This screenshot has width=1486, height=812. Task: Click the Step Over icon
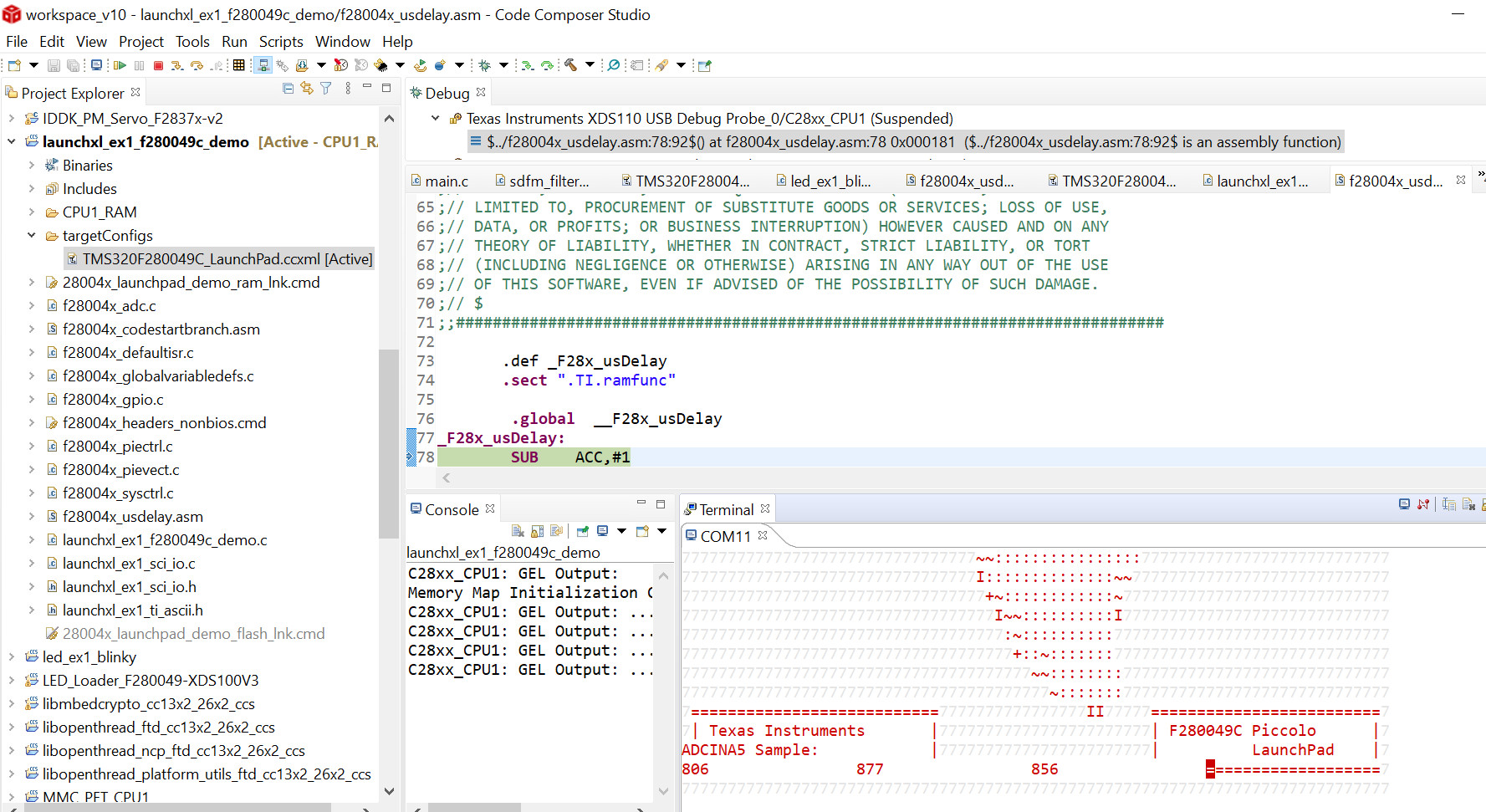pos(197,65)
